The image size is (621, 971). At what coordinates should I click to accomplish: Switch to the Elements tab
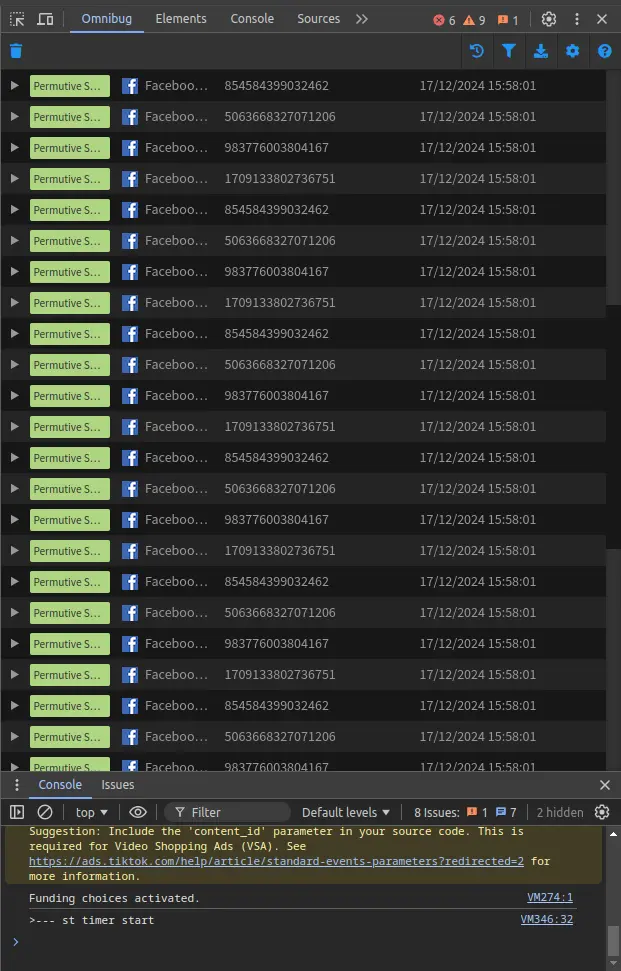click(180, 19)
